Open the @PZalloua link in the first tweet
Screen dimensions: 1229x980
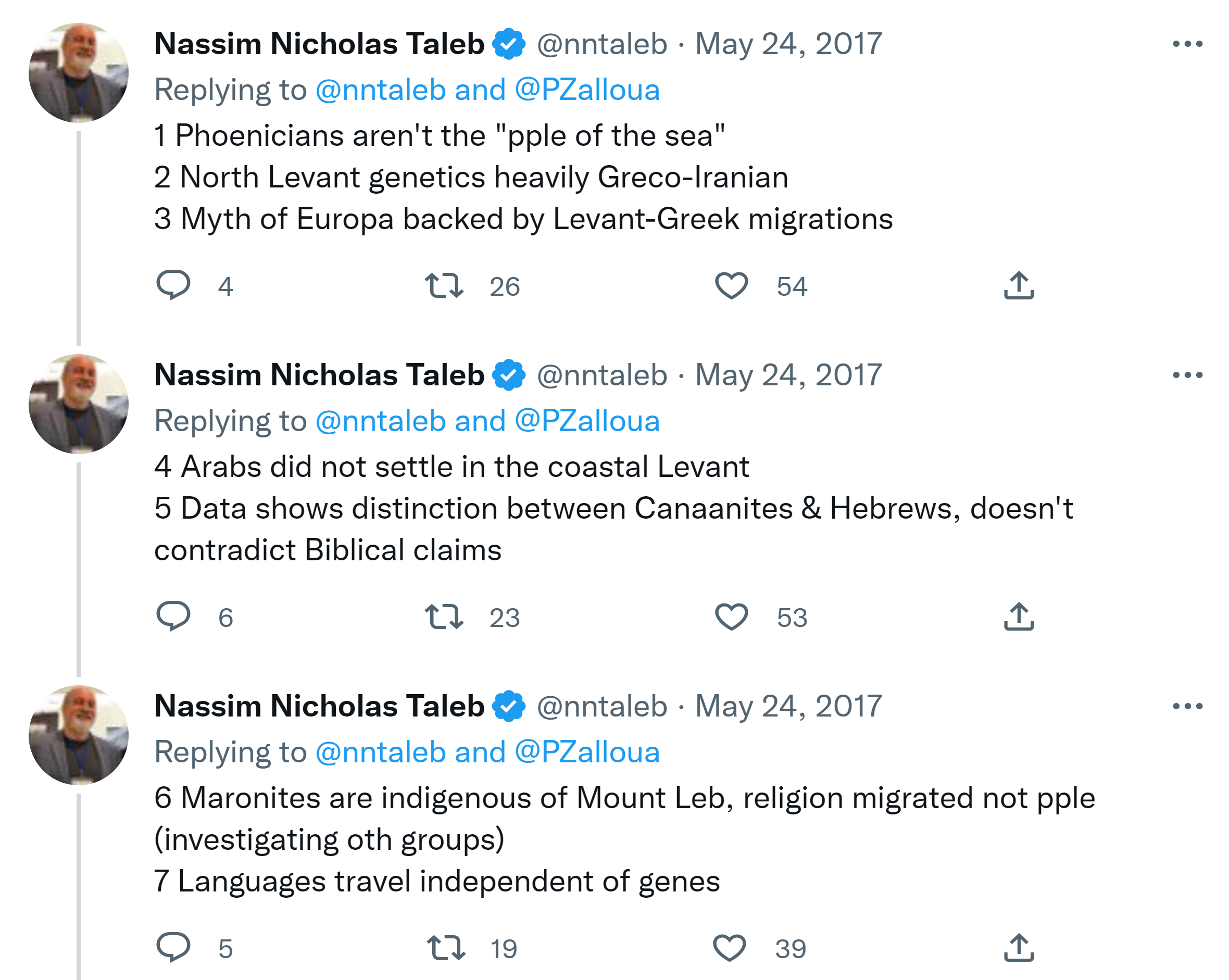click(x=586, y=90)
